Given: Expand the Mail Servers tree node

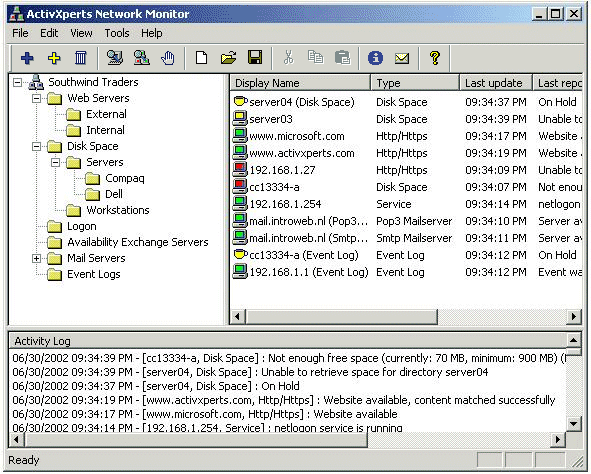Looking at the screenshot, I should pos(37,258).
